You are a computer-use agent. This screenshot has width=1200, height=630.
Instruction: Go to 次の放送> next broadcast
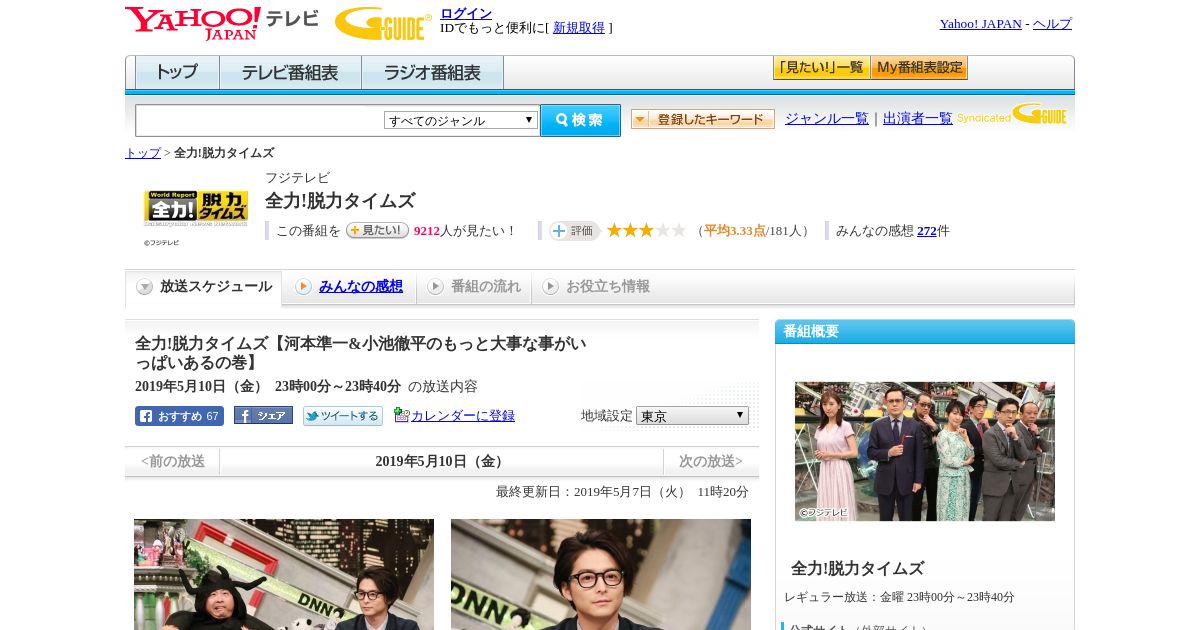[x=711, y=461]
